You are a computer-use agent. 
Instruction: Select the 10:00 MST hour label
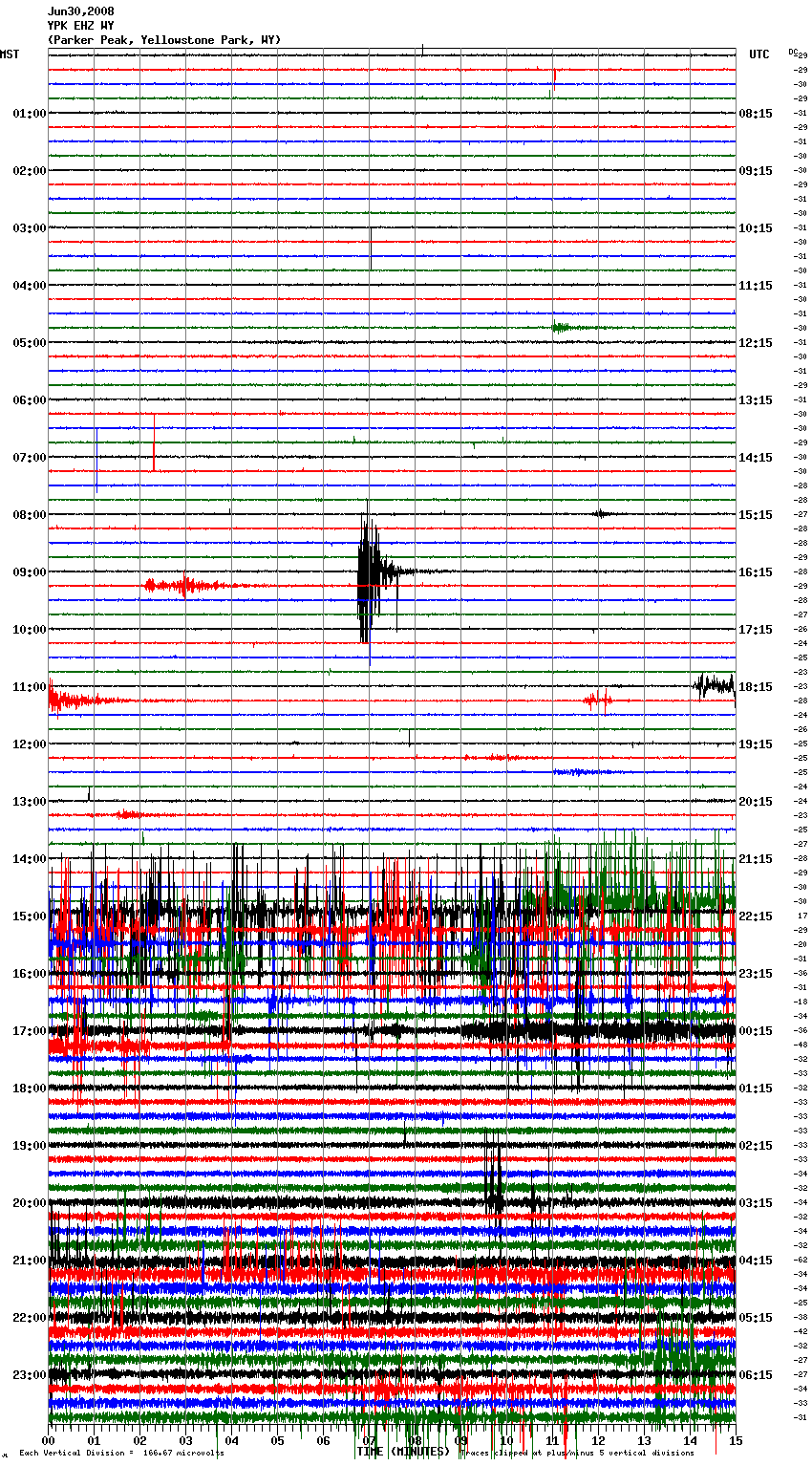point(30,630)
